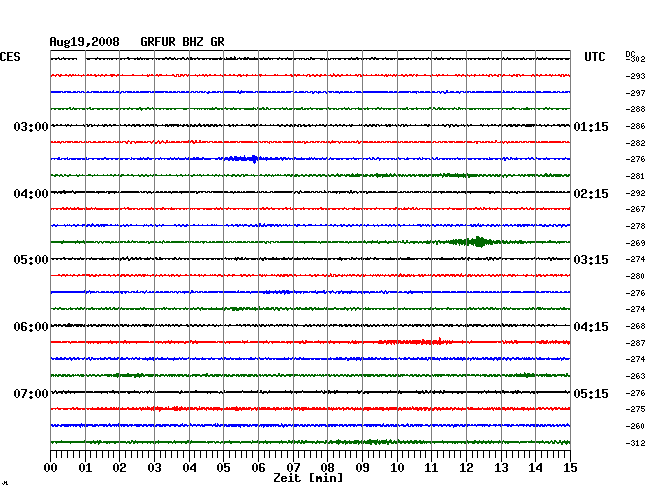Viewport: 650px width, 494px height.
Task: Click the red trace burst near minute 11
Action: pyautogui.click(x=415, y=341)
